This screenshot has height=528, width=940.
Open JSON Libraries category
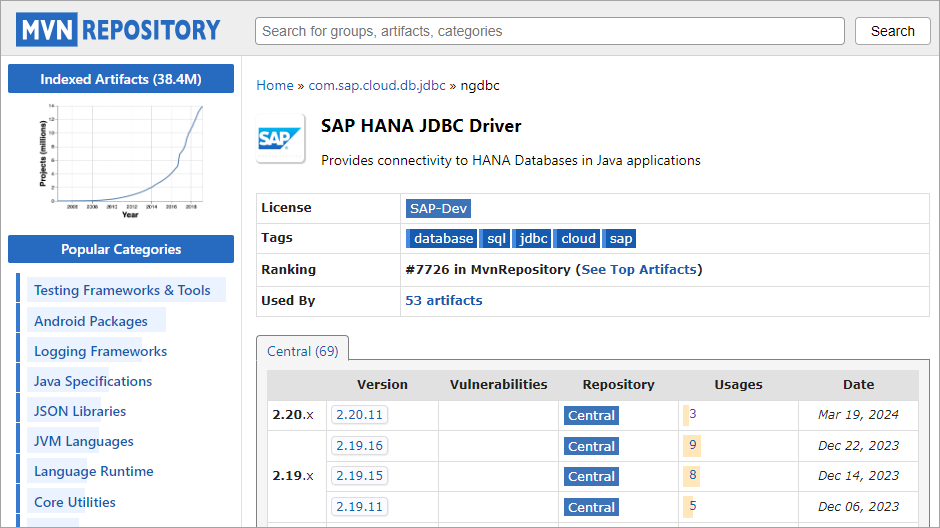pyautogui.click(x=80, y=411)
